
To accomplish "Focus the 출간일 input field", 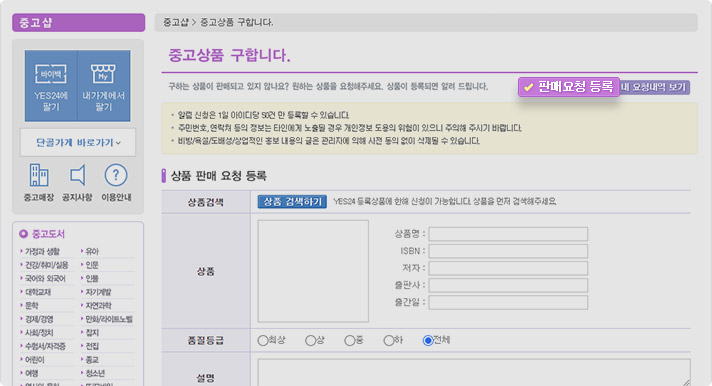I will click(x=508, y=302).
